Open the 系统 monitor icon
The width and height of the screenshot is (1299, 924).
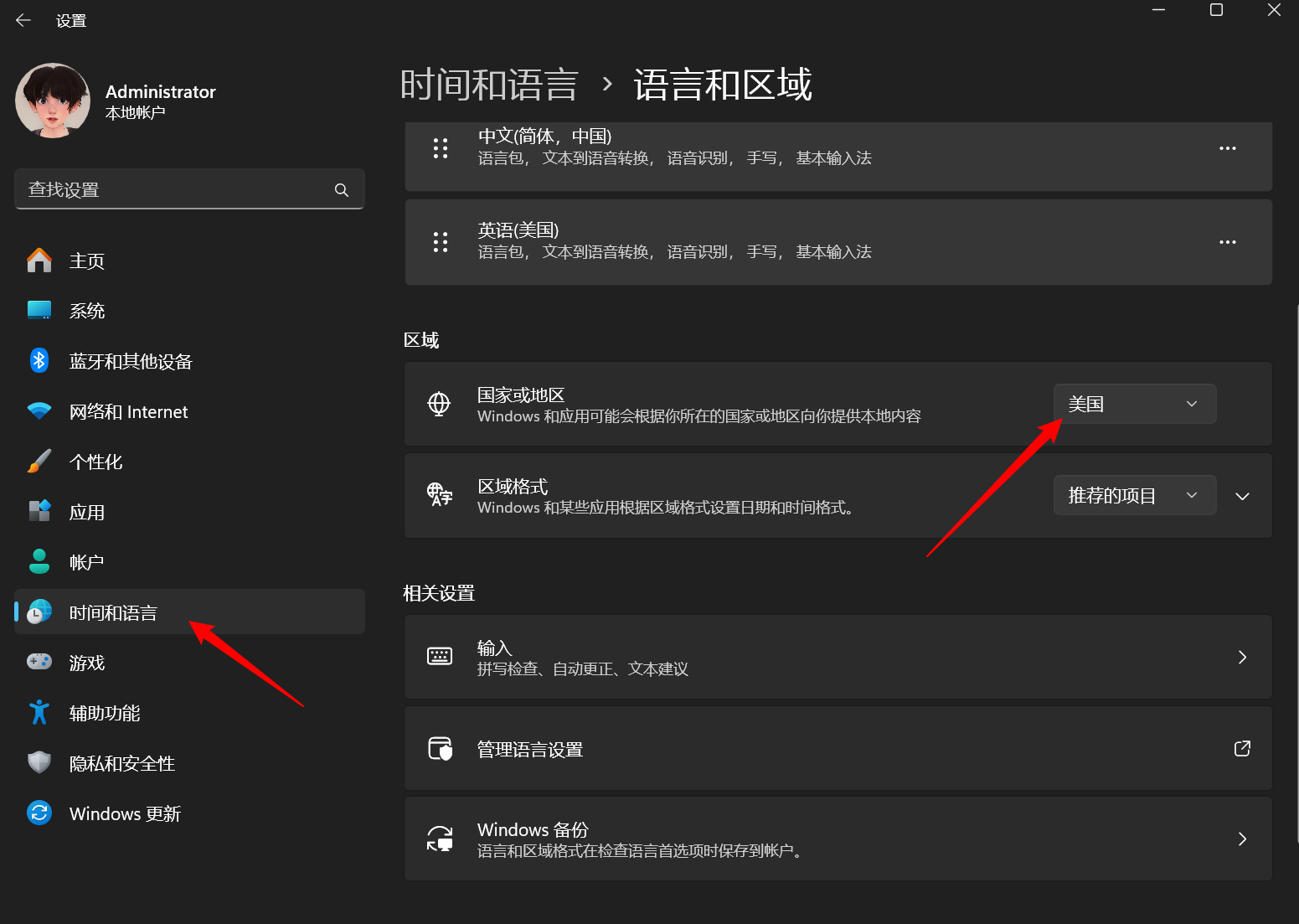click(x=39, y=311)
